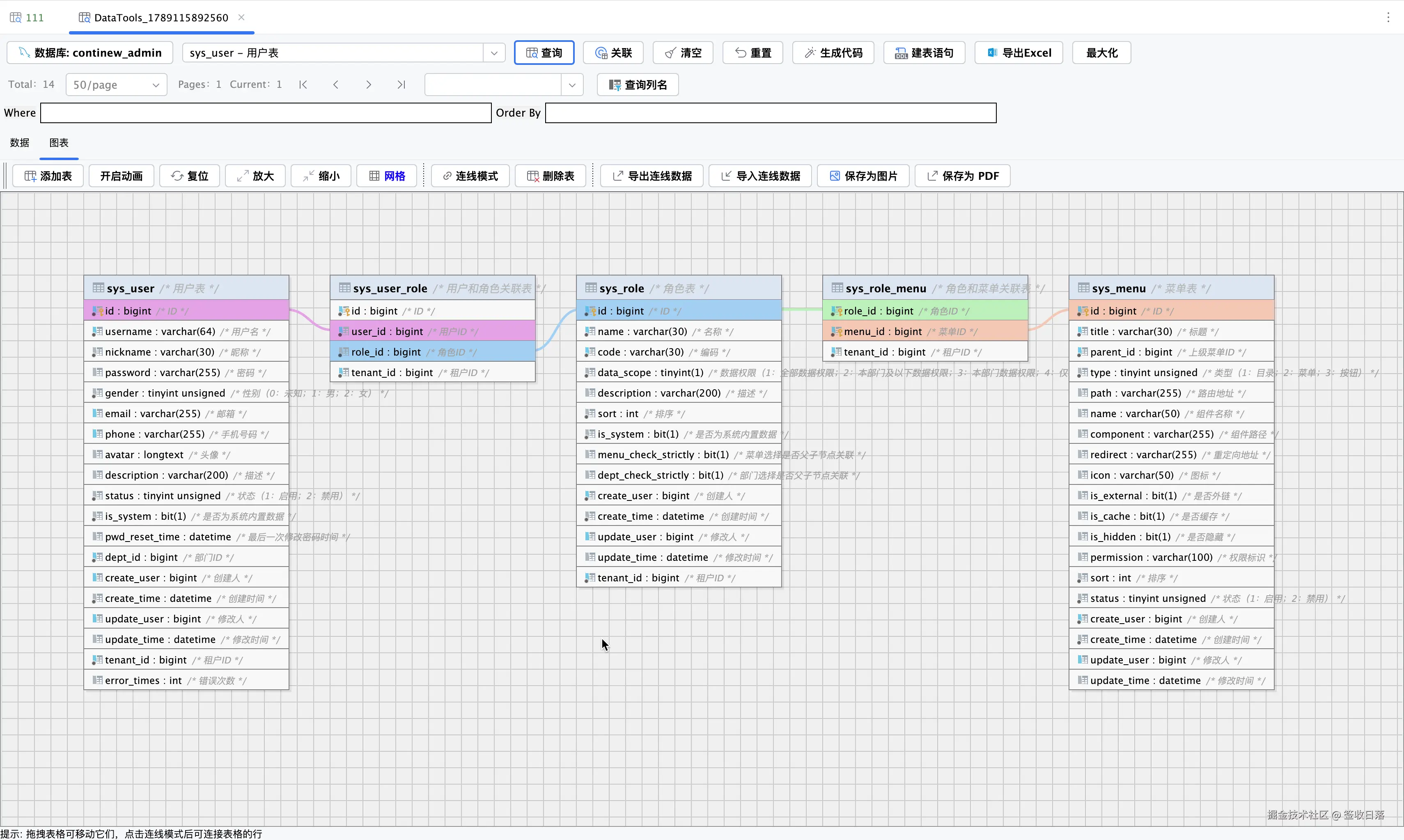Click the 清空 clear button
The image size is (1404, 840).
pyautogui.click(x=683, y=53)
